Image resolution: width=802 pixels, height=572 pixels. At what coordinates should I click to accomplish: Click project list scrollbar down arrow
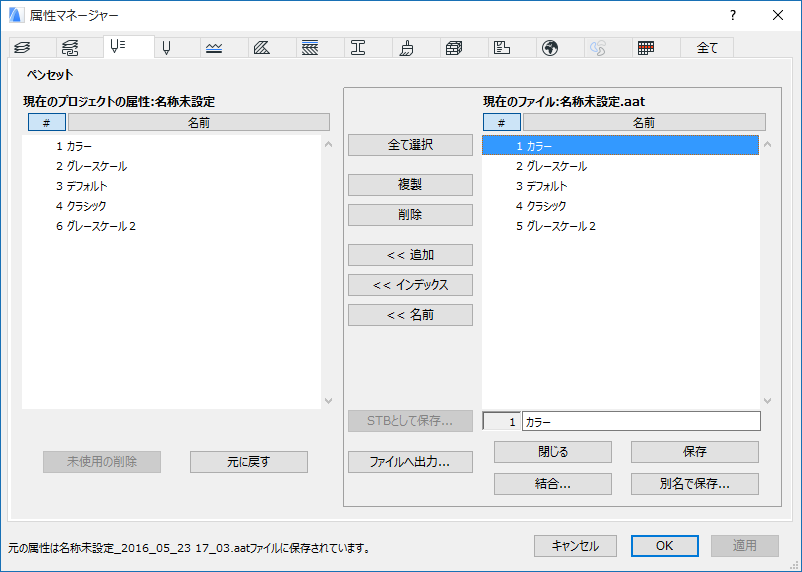(328, 401)
